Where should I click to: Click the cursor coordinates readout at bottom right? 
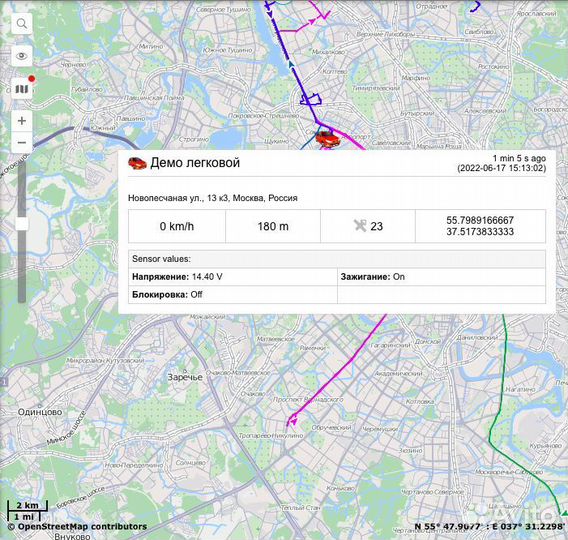click(x=490, y=526)
